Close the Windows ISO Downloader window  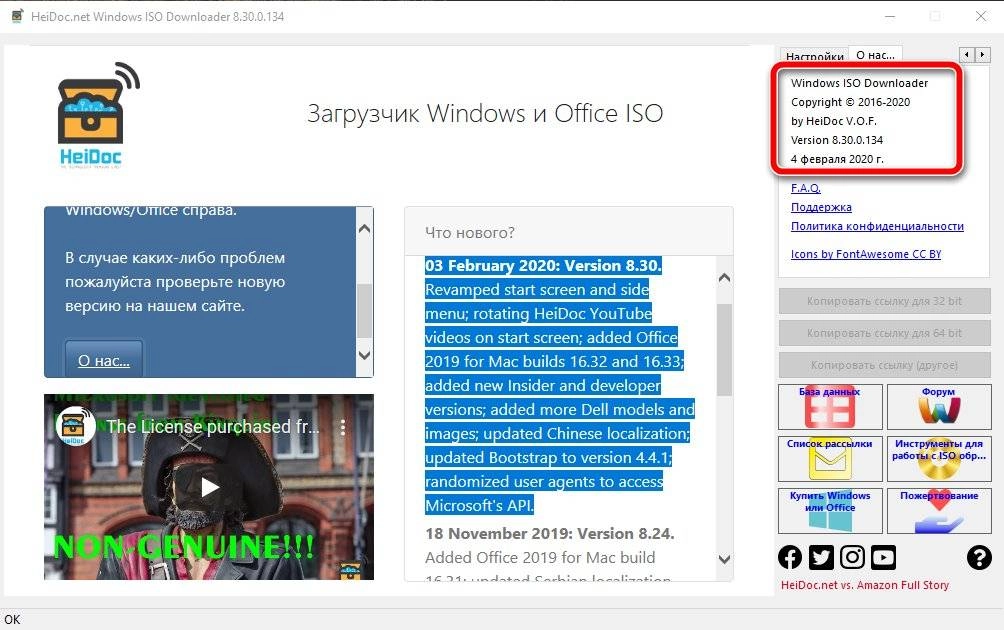[x=980, y=16]
